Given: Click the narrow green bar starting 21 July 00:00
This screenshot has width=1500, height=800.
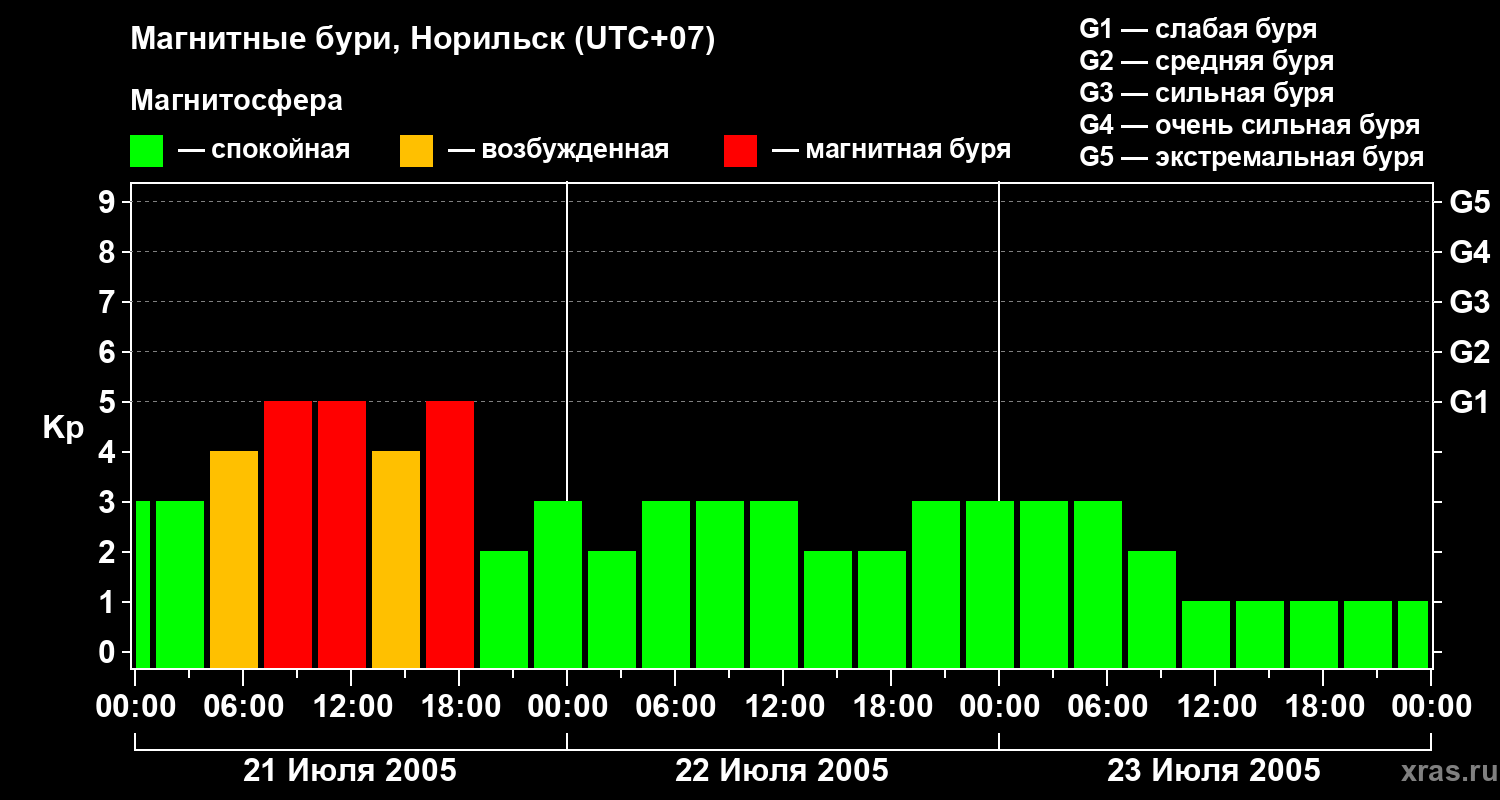Looking at the screenshot, I should click(x=143, y=584).
